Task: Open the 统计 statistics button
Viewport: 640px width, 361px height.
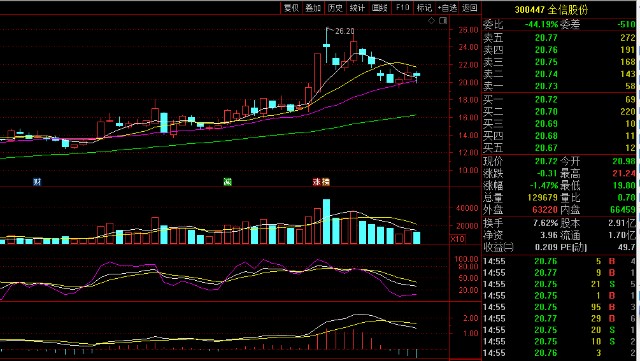Action: [357, 8]
